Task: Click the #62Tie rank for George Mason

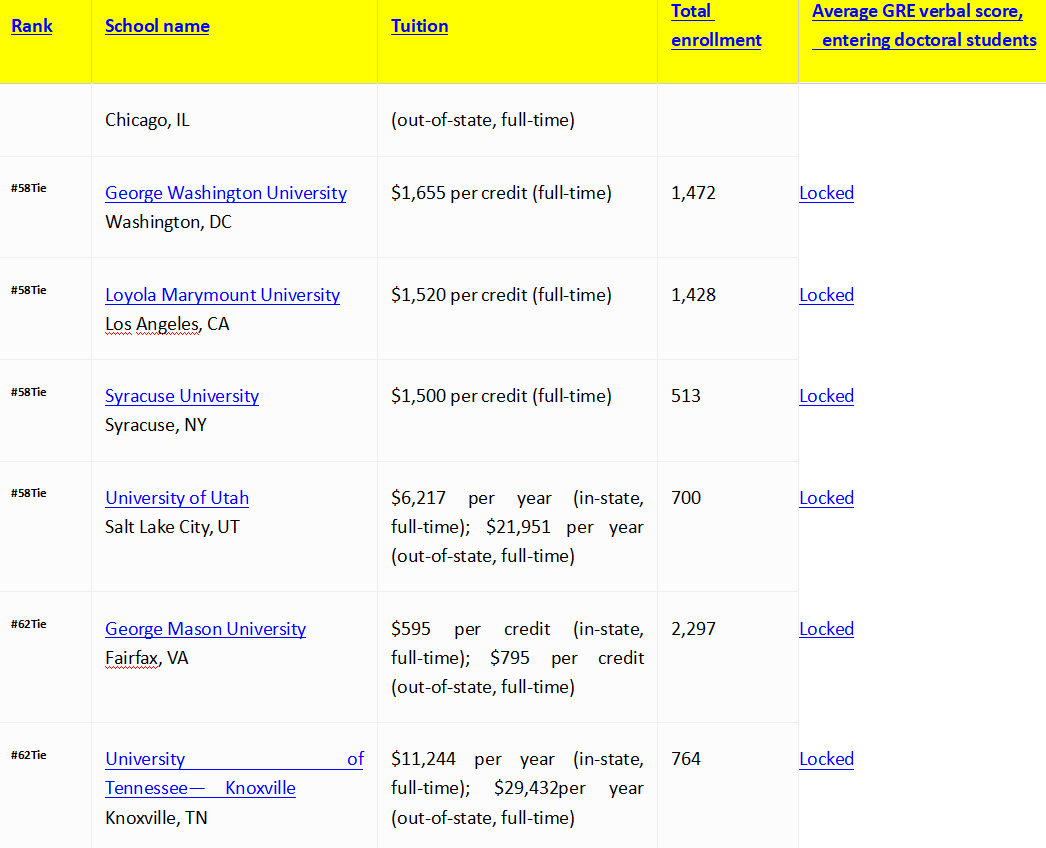Action: point(29,624)
